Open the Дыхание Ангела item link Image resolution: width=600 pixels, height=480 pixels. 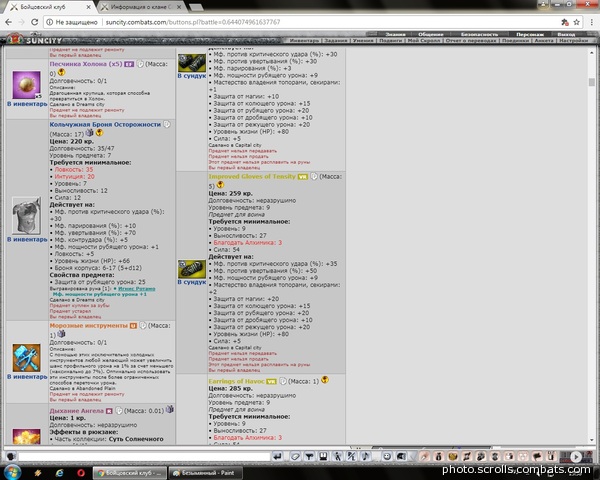click(77, 411)
